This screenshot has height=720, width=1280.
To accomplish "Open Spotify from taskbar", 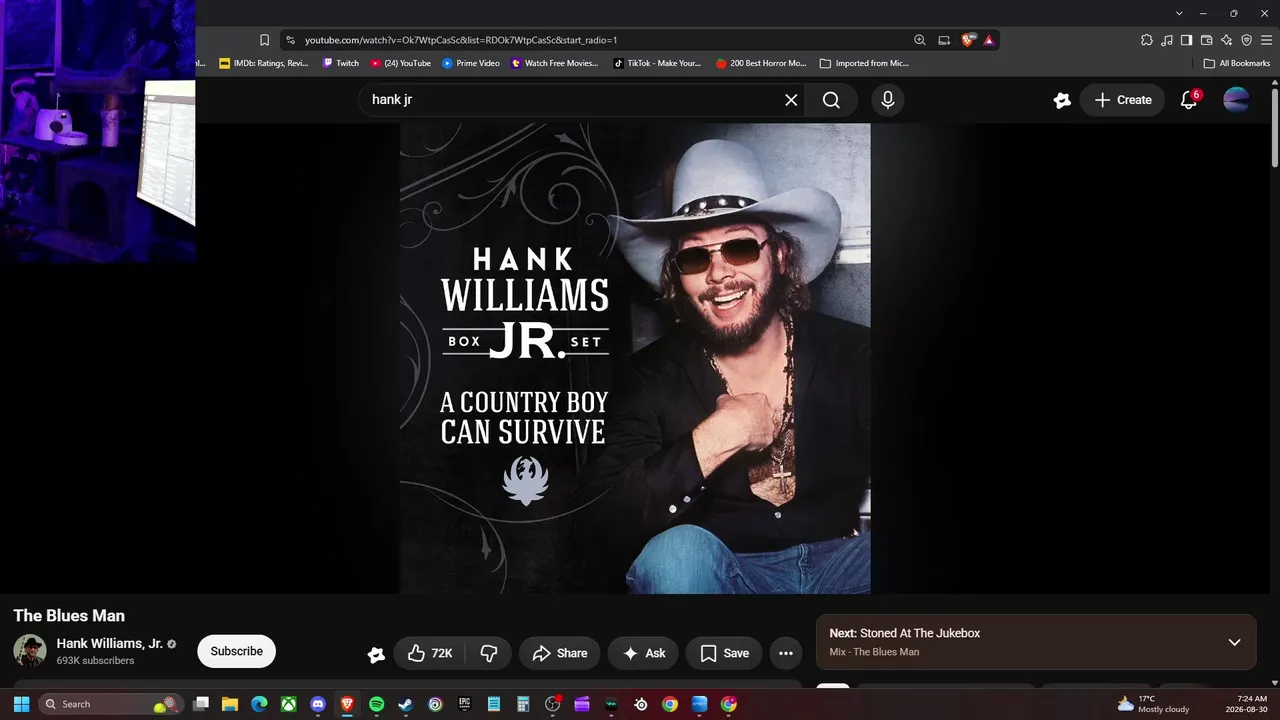I will point(377,704).
